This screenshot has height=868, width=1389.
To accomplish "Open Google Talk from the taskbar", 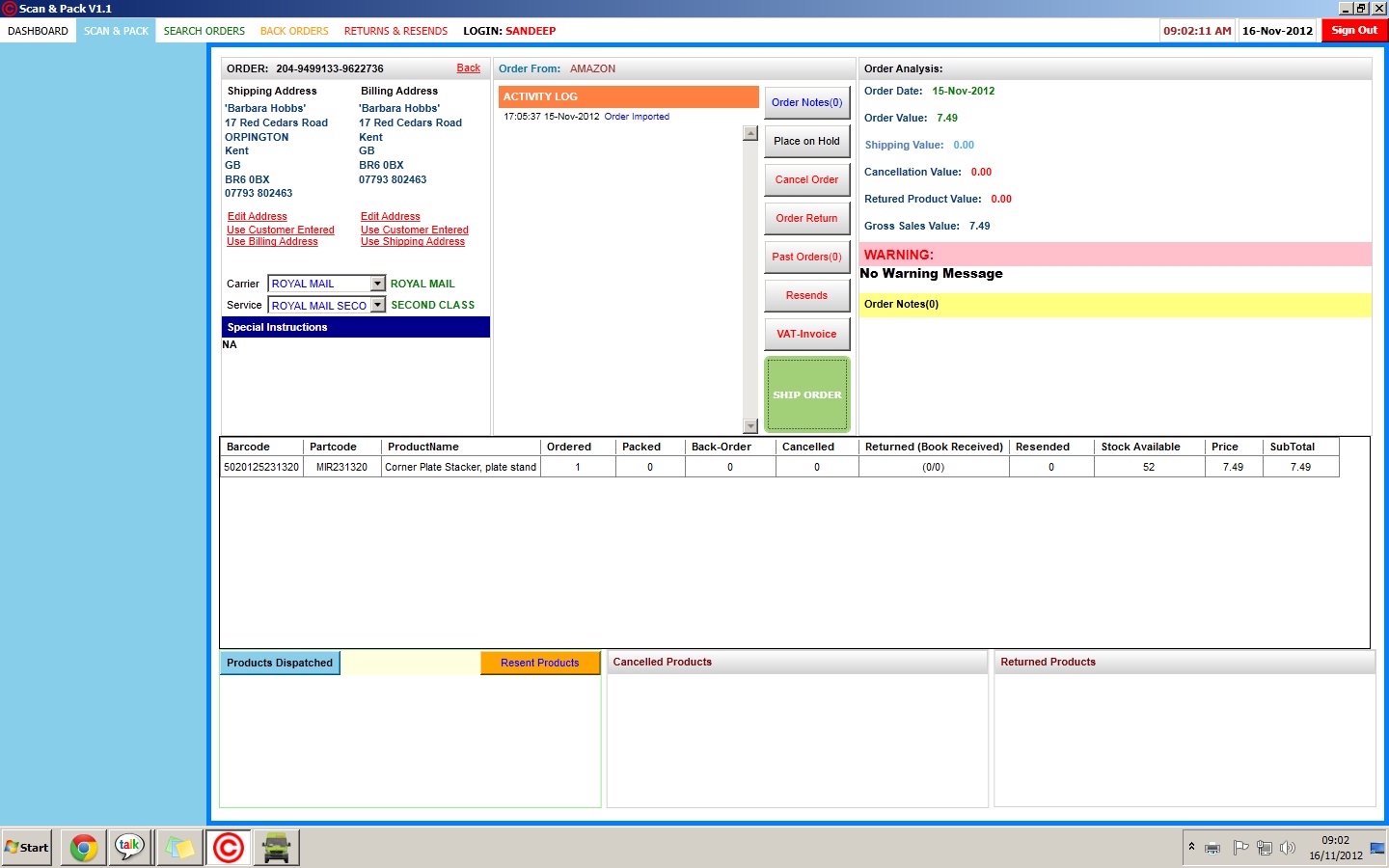I will (130, 848).
